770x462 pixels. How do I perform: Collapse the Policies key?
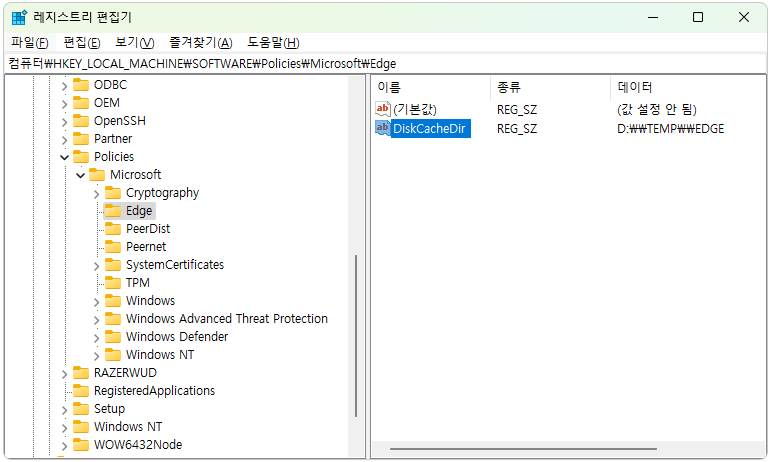pyautogui.click(x=64, y=157)
